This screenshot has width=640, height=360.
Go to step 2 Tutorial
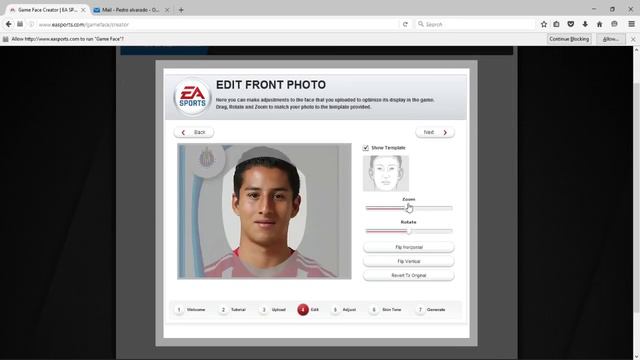pyautogui.click(x=233, y=310)
